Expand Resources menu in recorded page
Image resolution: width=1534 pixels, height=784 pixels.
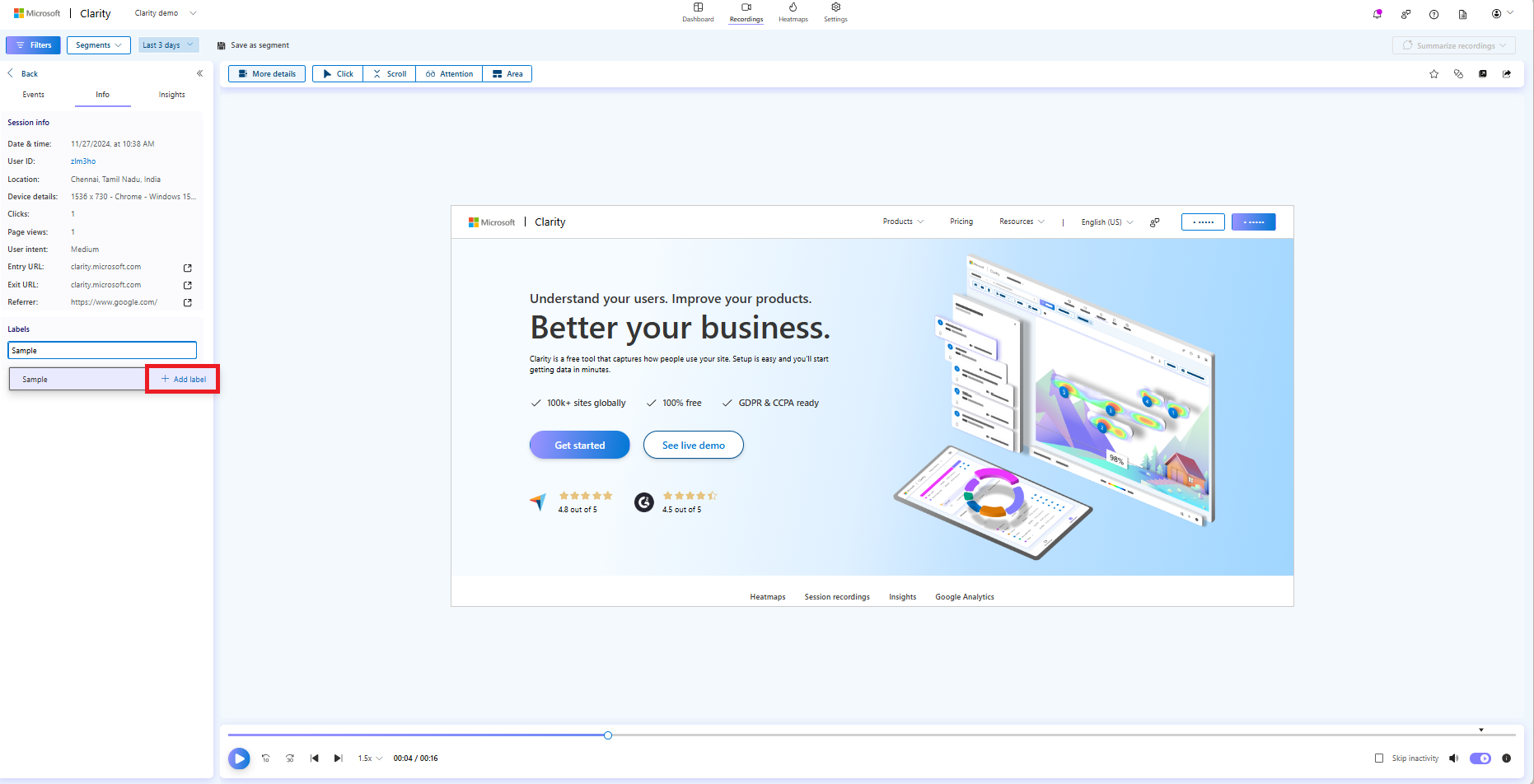pos(1022,222)
